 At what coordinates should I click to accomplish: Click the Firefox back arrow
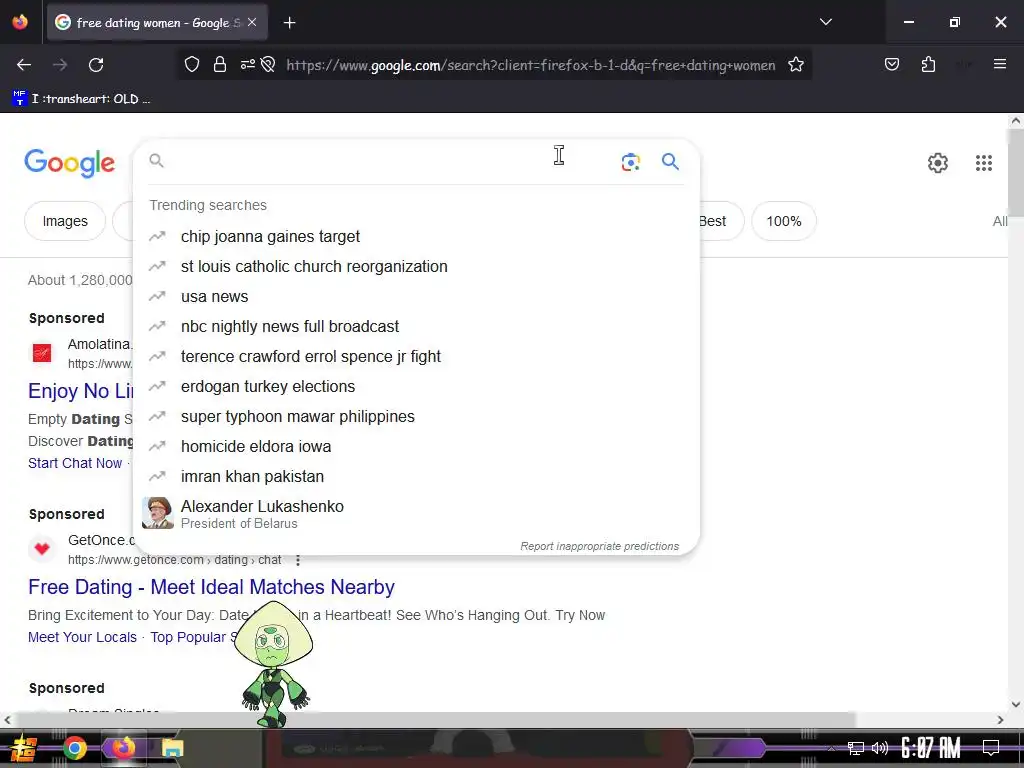(24, 65)
